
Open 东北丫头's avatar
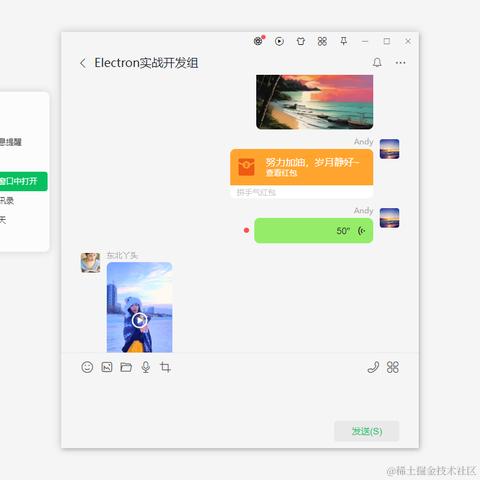[x=90, y=263]
